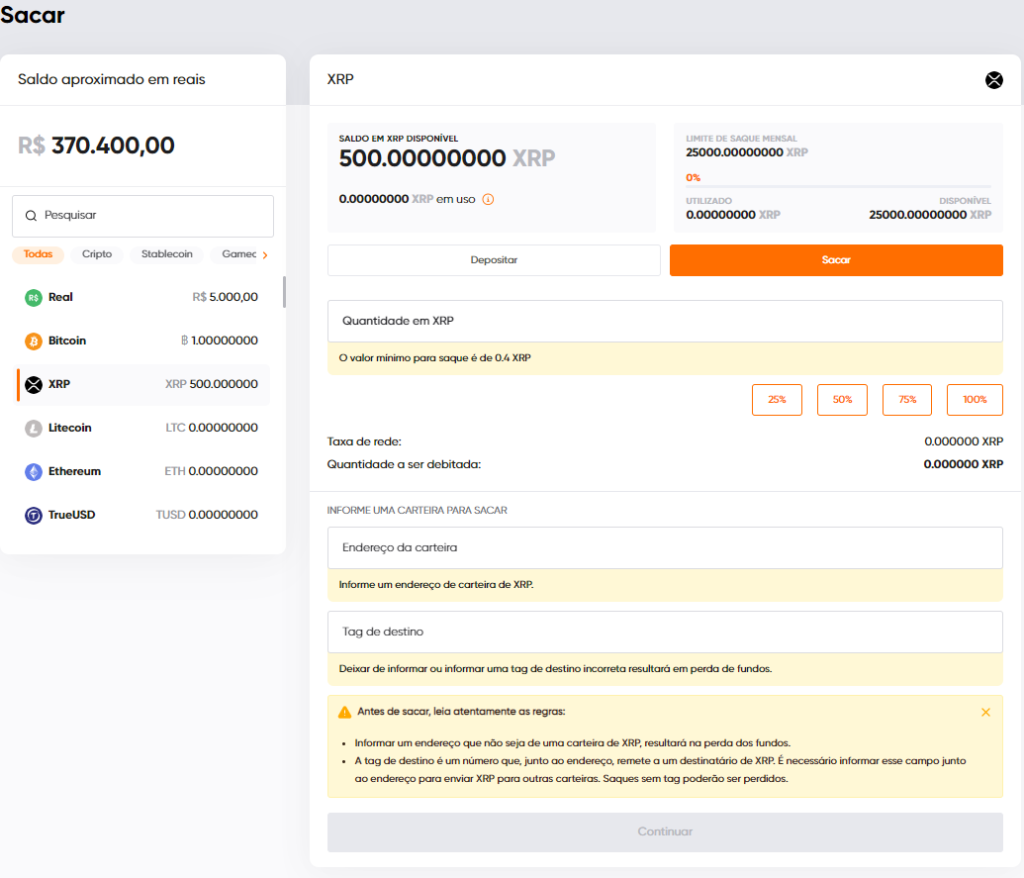This screenshot has height=878, width=1024.
Task: Click the Bitcoin coin icon
Action: click(x=33, y=341)
